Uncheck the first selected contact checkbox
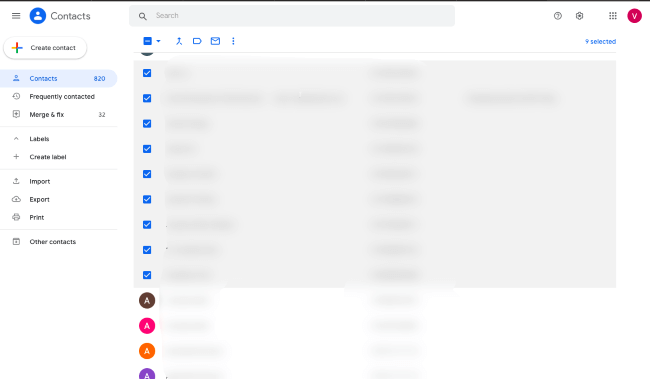 click(147, 73)
